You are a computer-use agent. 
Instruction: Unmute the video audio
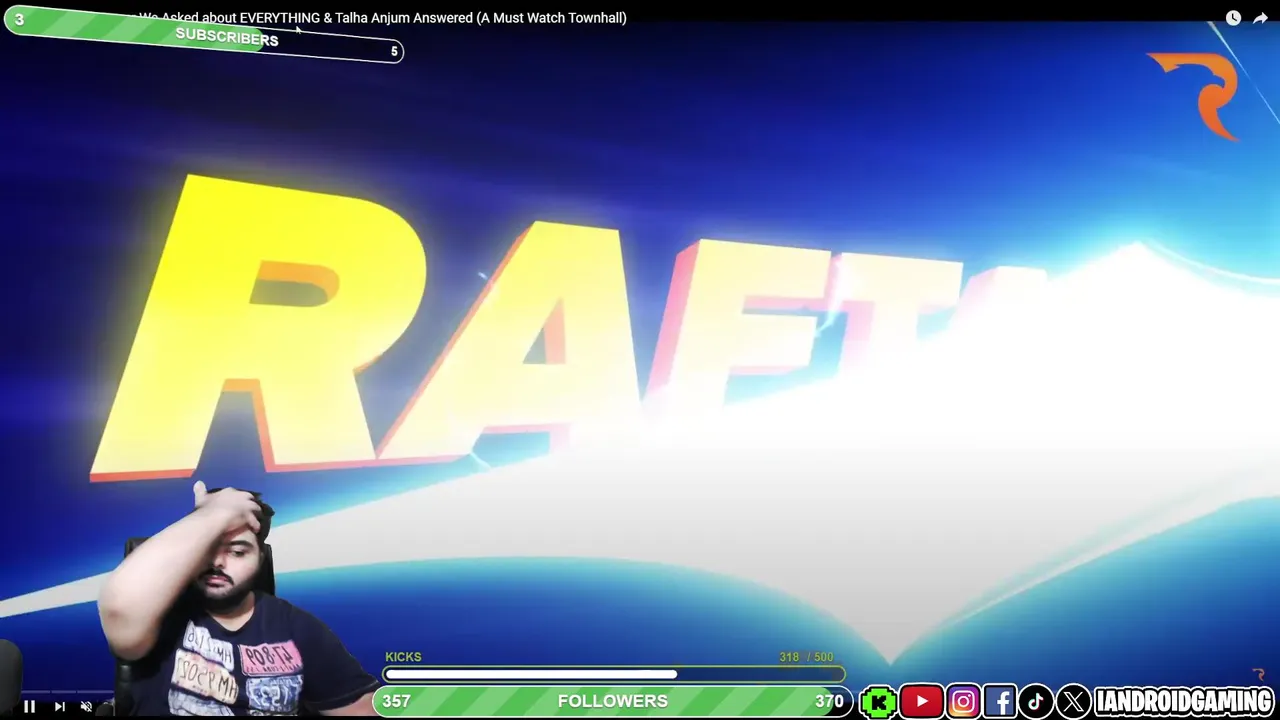point(86,707)
